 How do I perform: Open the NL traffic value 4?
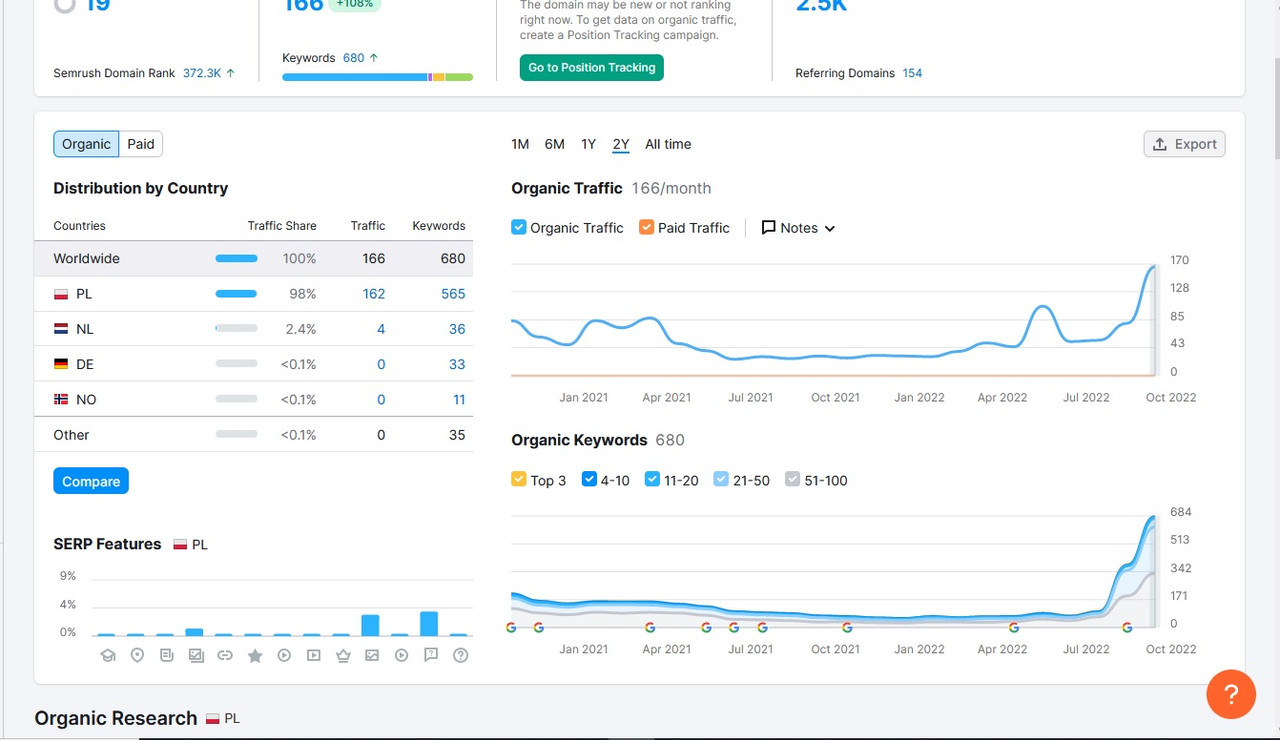coord(381,329)
